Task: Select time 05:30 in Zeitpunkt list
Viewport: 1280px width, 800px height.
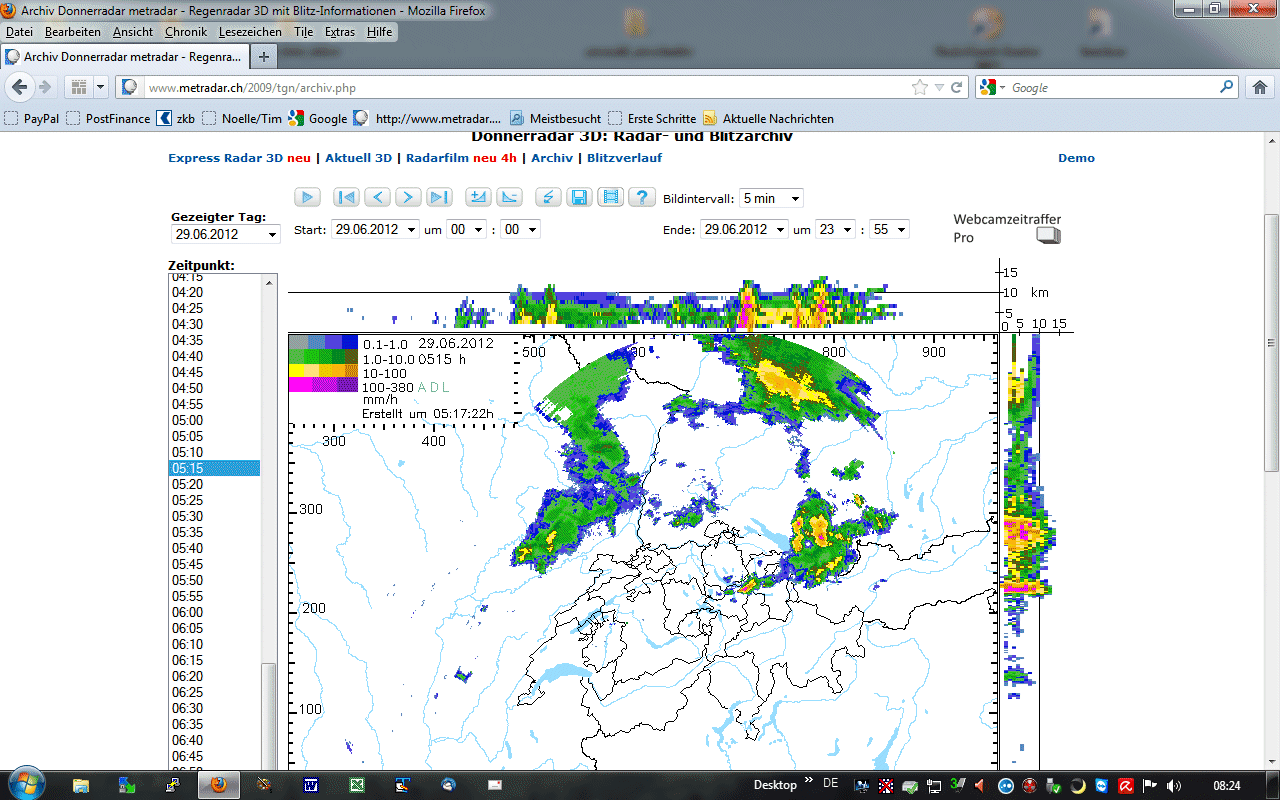Action: 187,516
